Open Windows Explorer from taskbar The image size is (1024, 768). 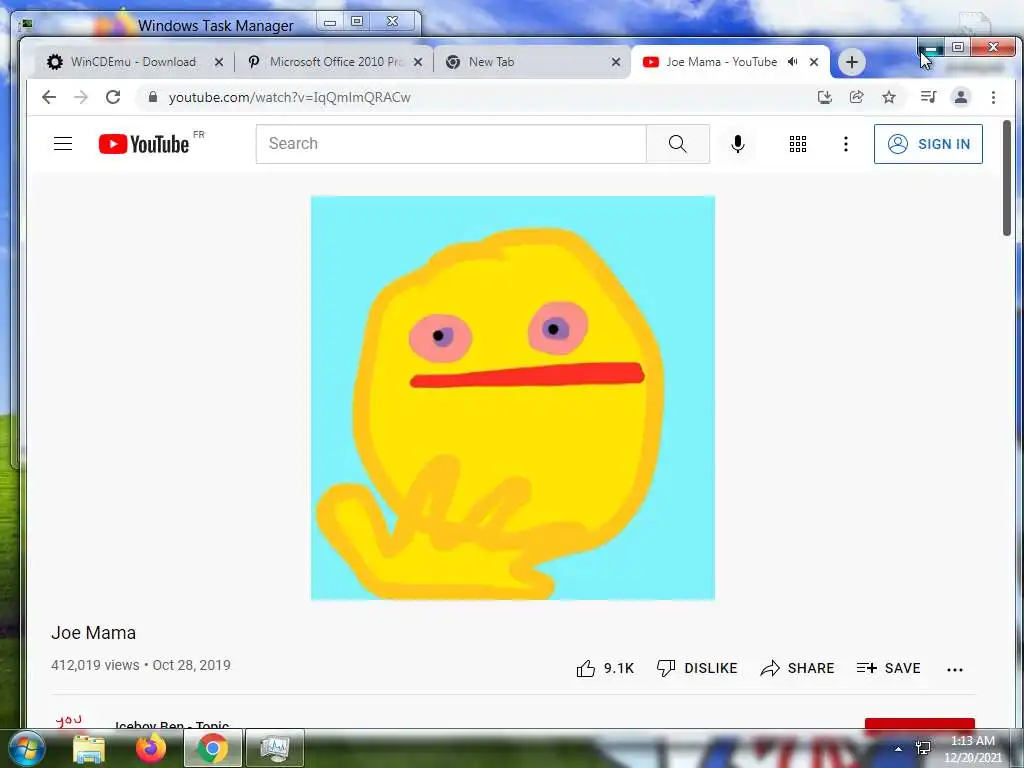[x=89, y=749]
